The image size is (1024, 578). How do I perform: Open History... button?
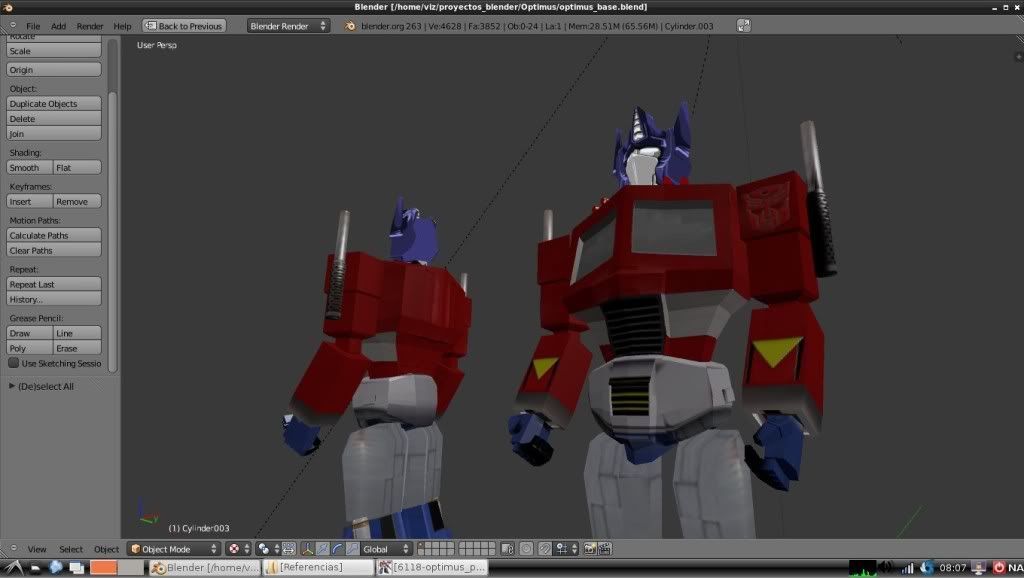pyautogui.click(x=54, y=299)
